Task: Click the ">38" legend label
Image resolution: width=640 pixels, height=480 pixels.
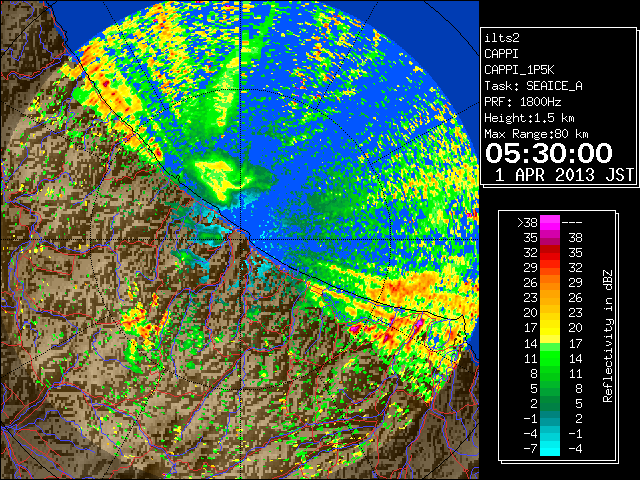Action: pyautogui.click(x=527, y=222)
